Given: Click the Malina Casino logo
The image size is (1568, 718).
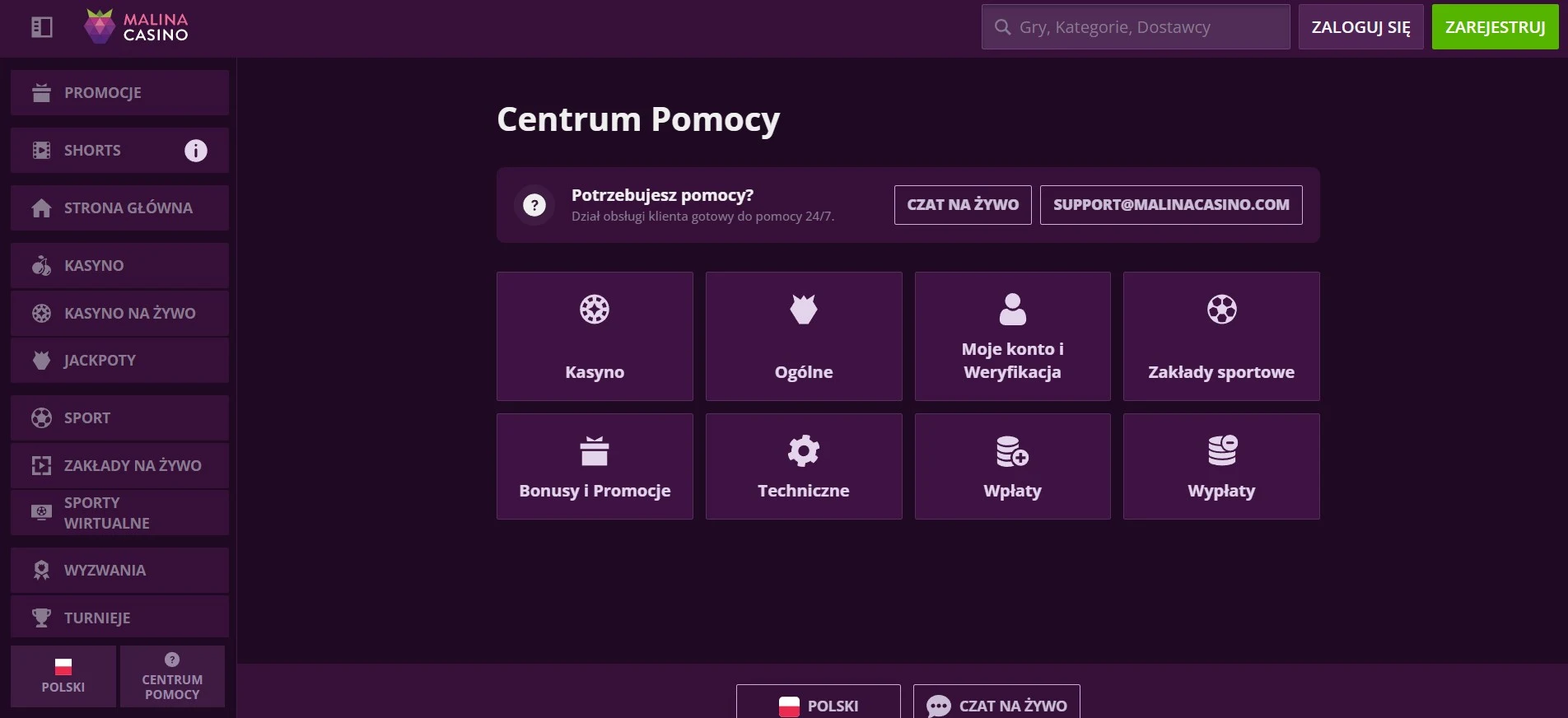Looking at the screenshot, I should (x=137, y=27).
